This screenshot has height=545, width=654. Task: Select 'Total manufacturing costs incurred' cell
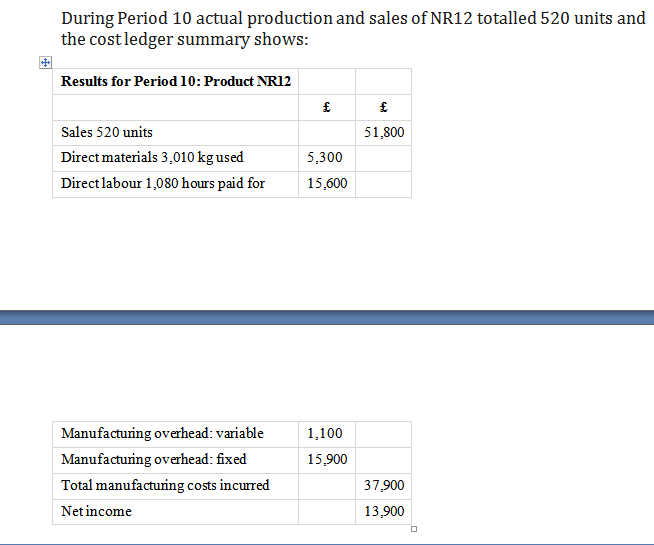click(x=176, y=486)
